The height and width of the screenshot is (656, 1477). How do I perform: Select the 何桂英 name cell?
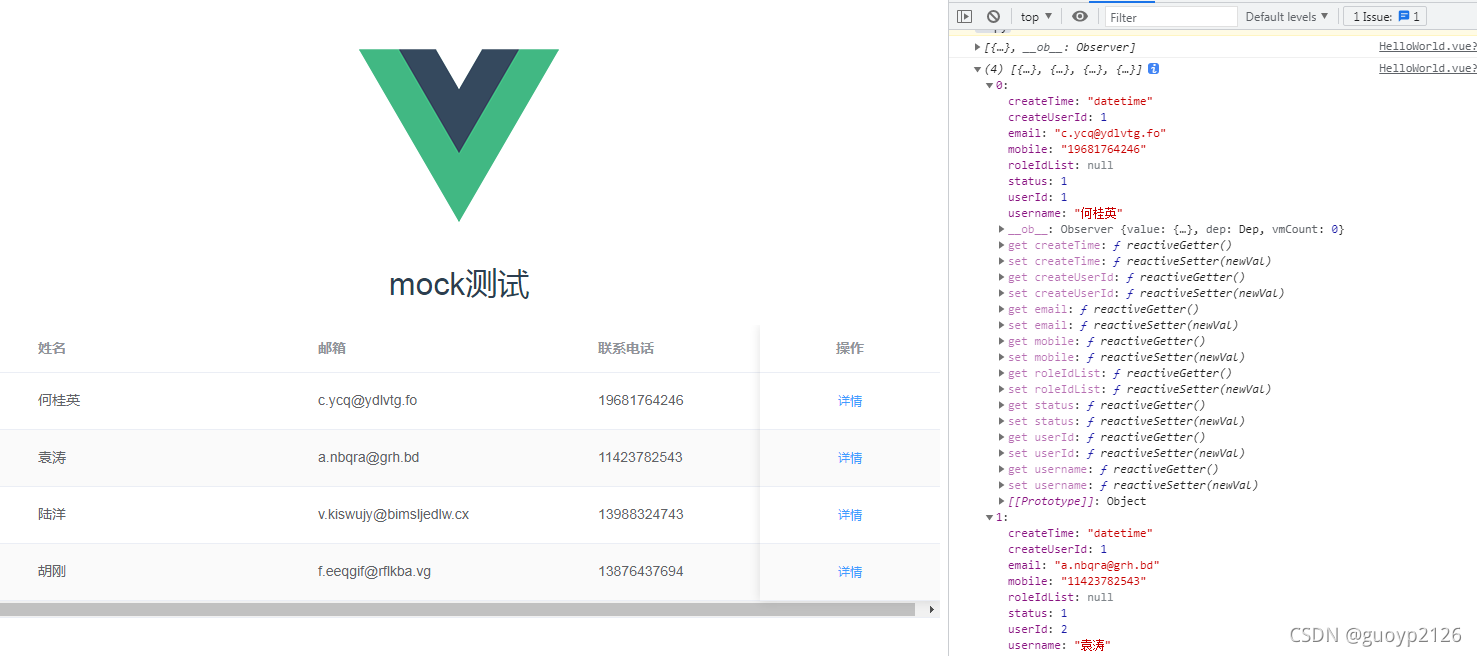(59, 400)
